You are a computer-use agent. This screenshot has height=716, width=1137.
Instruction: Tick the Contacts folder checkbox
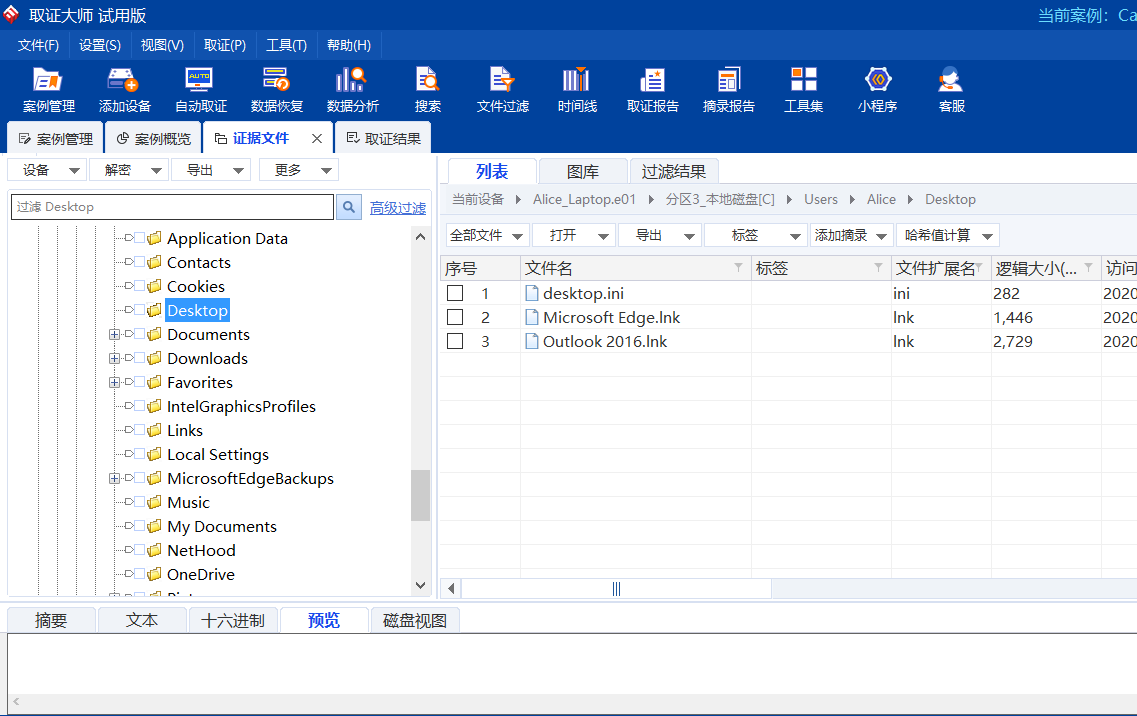(139, 262)
